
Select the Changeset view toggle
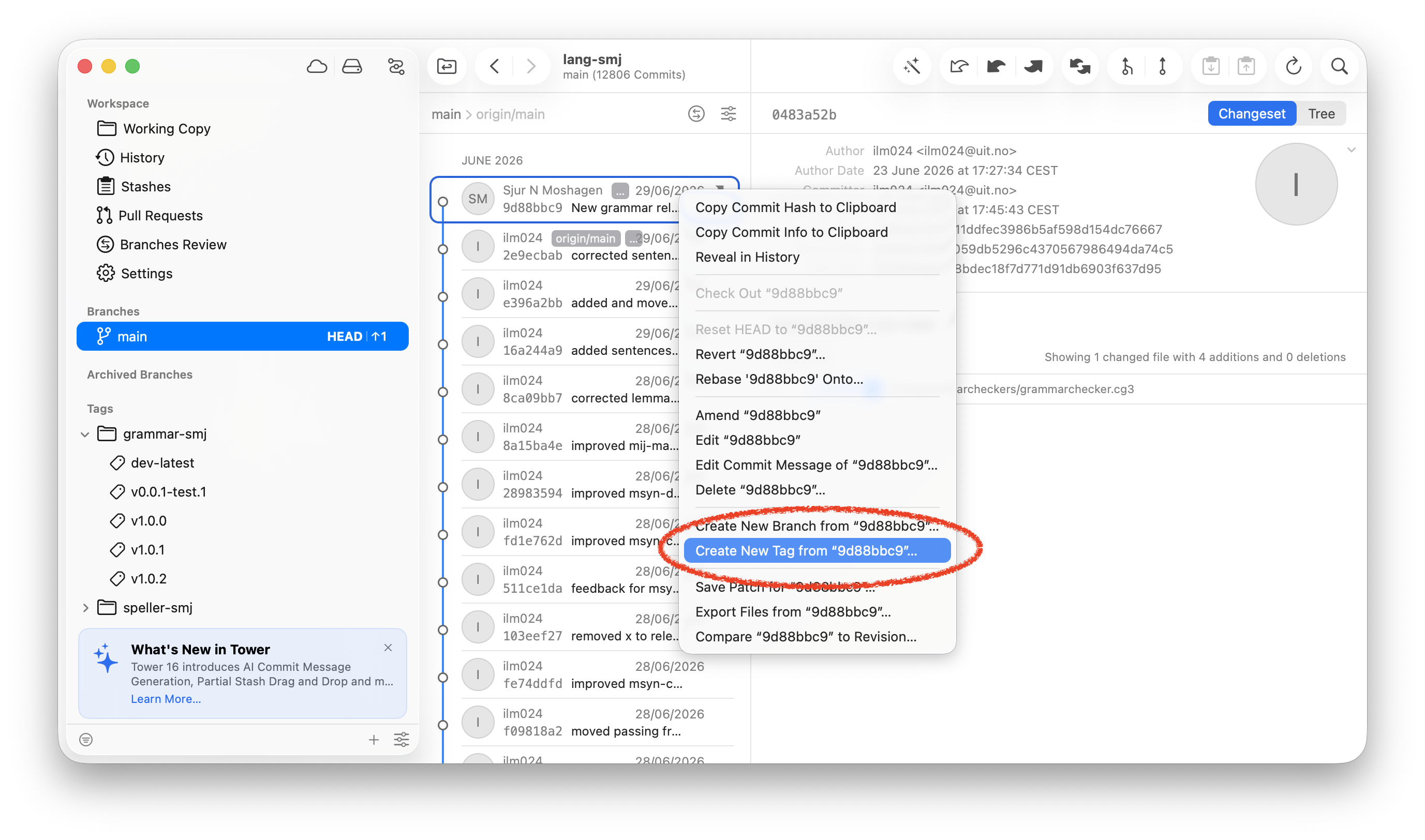tap(1252, 114)
